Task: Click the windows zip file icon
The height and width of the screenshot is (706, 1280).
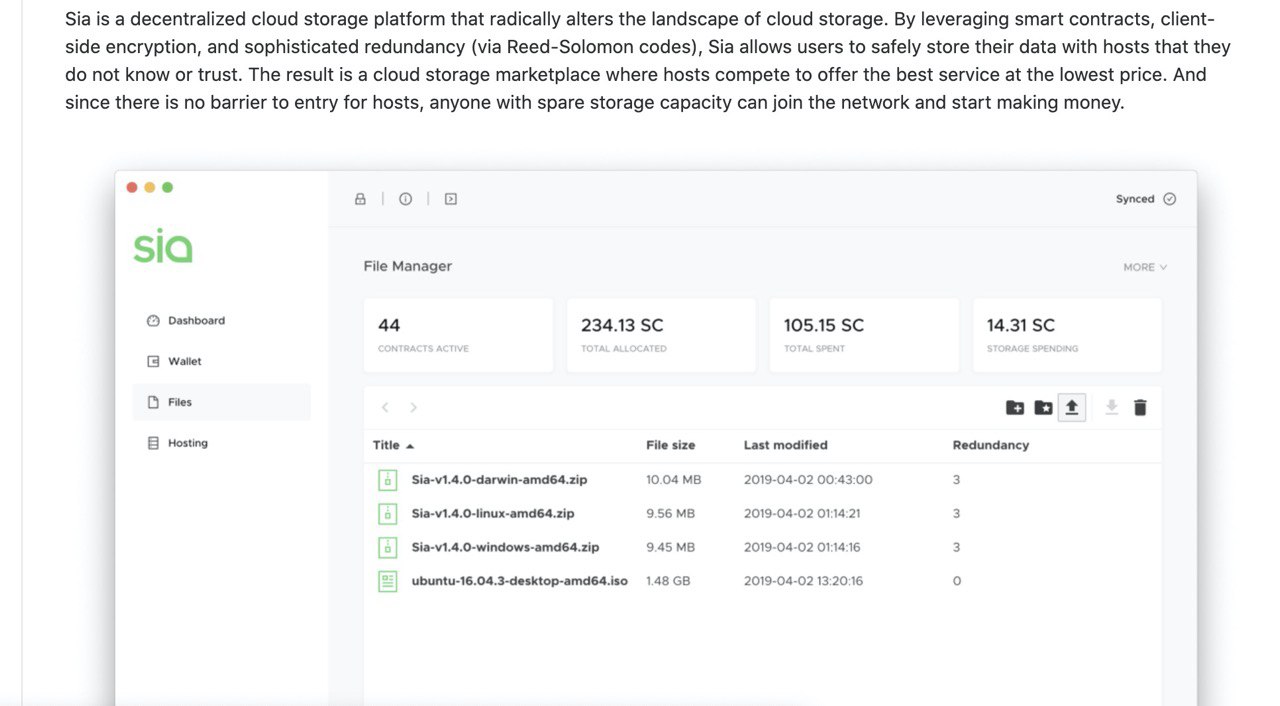Action: 387,547
